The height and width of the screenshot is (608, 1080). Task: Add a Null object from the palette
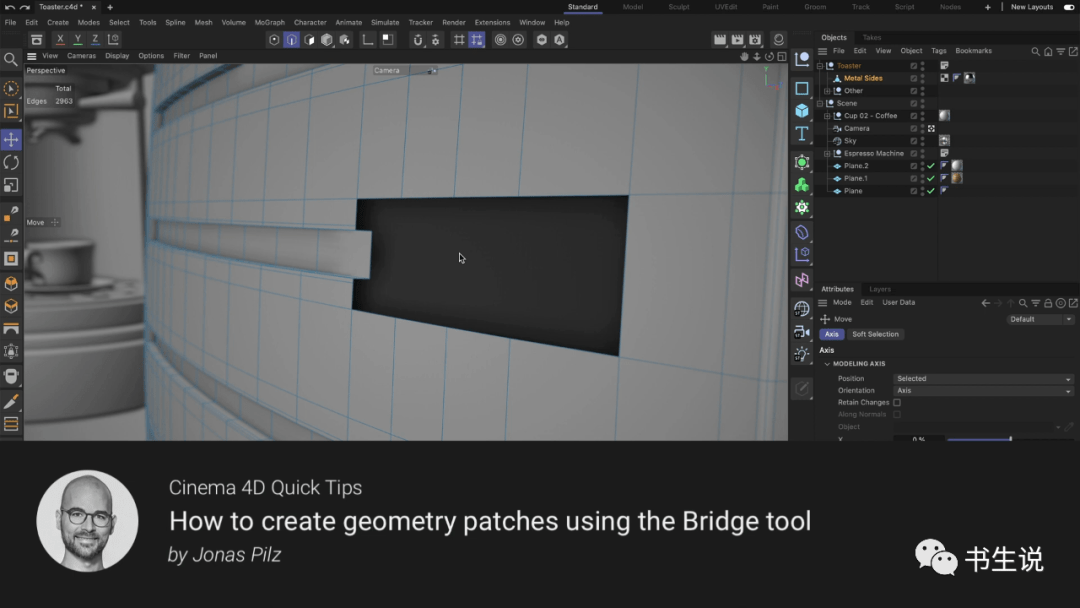[802, 60]
